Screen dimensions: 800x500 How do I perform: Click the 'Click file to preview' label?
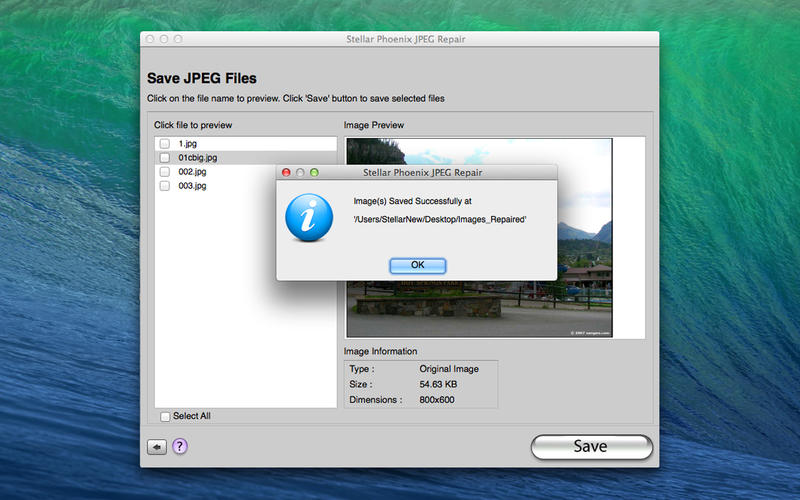click(x=193, y=125)
